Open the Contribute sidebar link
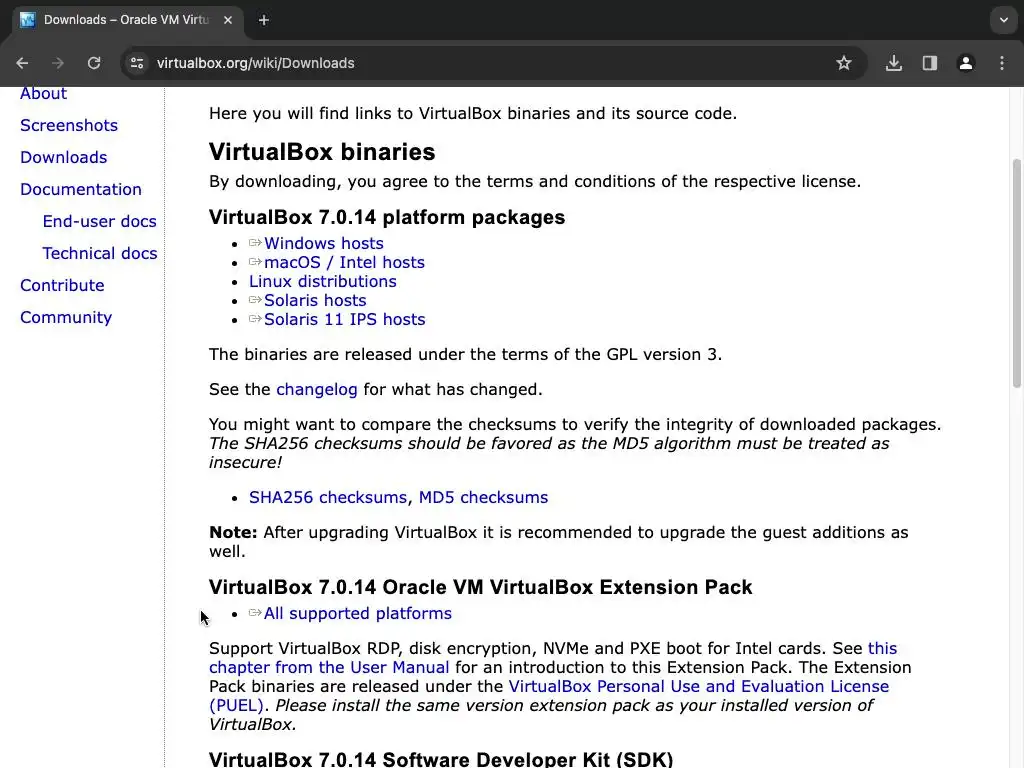This screenshot has height=768, width=1024. (x=62, y=285)
